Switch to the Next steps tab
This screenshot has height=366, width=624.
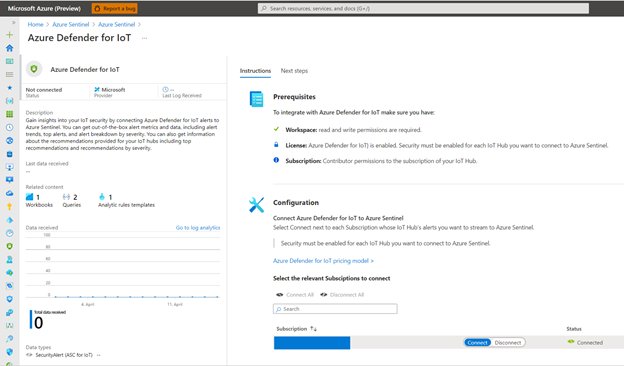pyautogui.click(x=294, y=71)
